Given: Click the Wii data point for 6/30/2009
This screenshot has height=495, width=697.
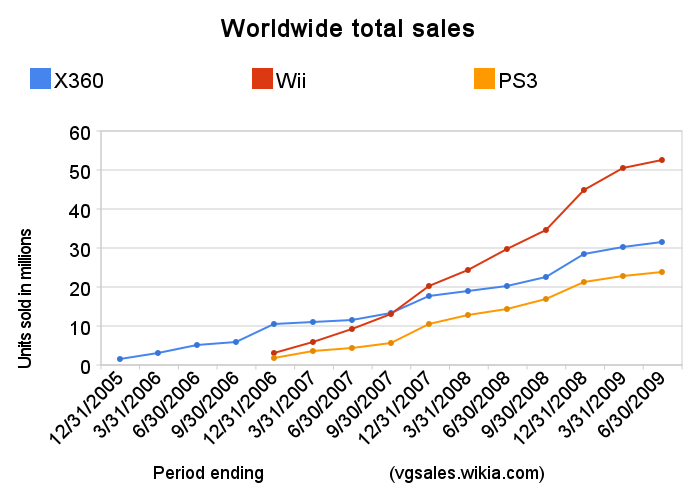Looking at the screenshot, I should (x=662, y=160).
